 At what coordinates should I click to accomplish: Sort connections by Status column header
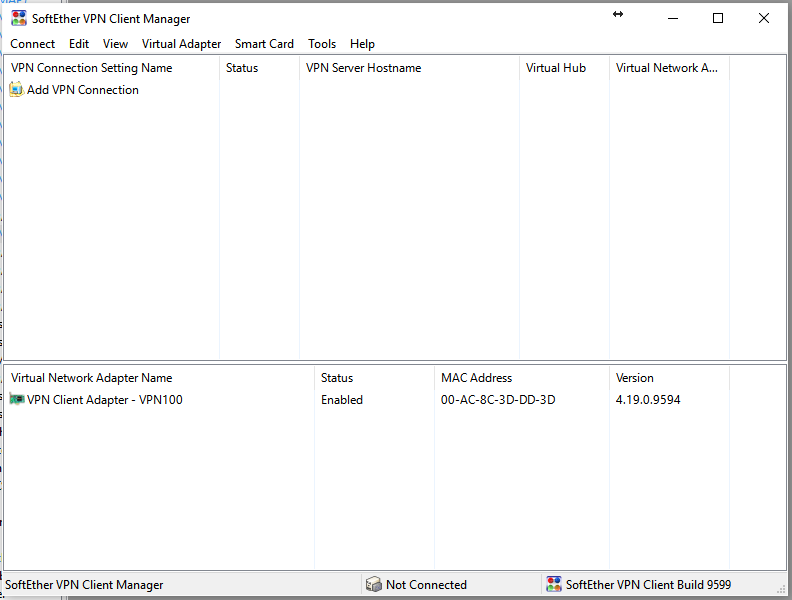tap(259, 68)
